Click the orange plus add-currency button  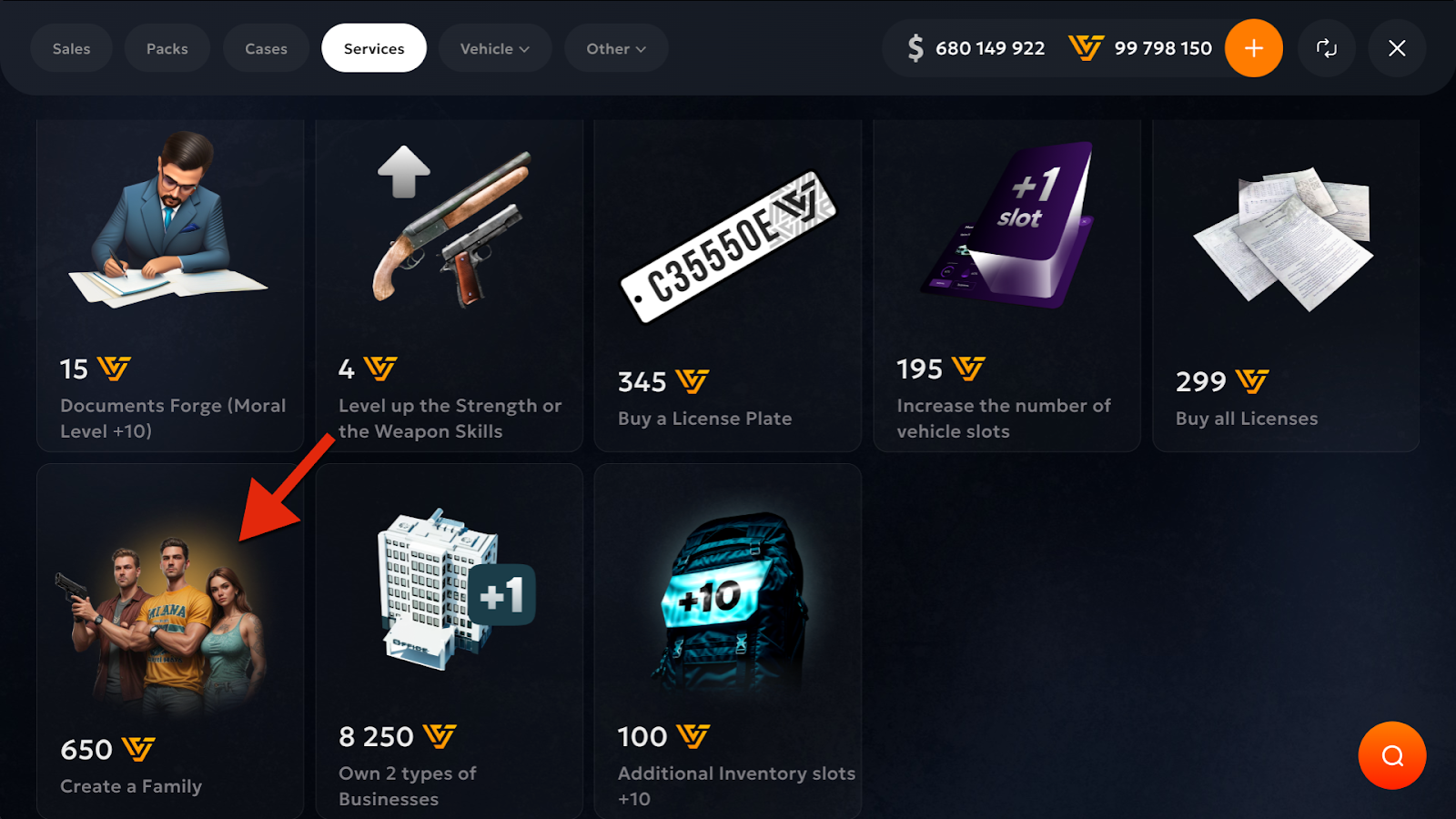click(x=1253, y=48)
